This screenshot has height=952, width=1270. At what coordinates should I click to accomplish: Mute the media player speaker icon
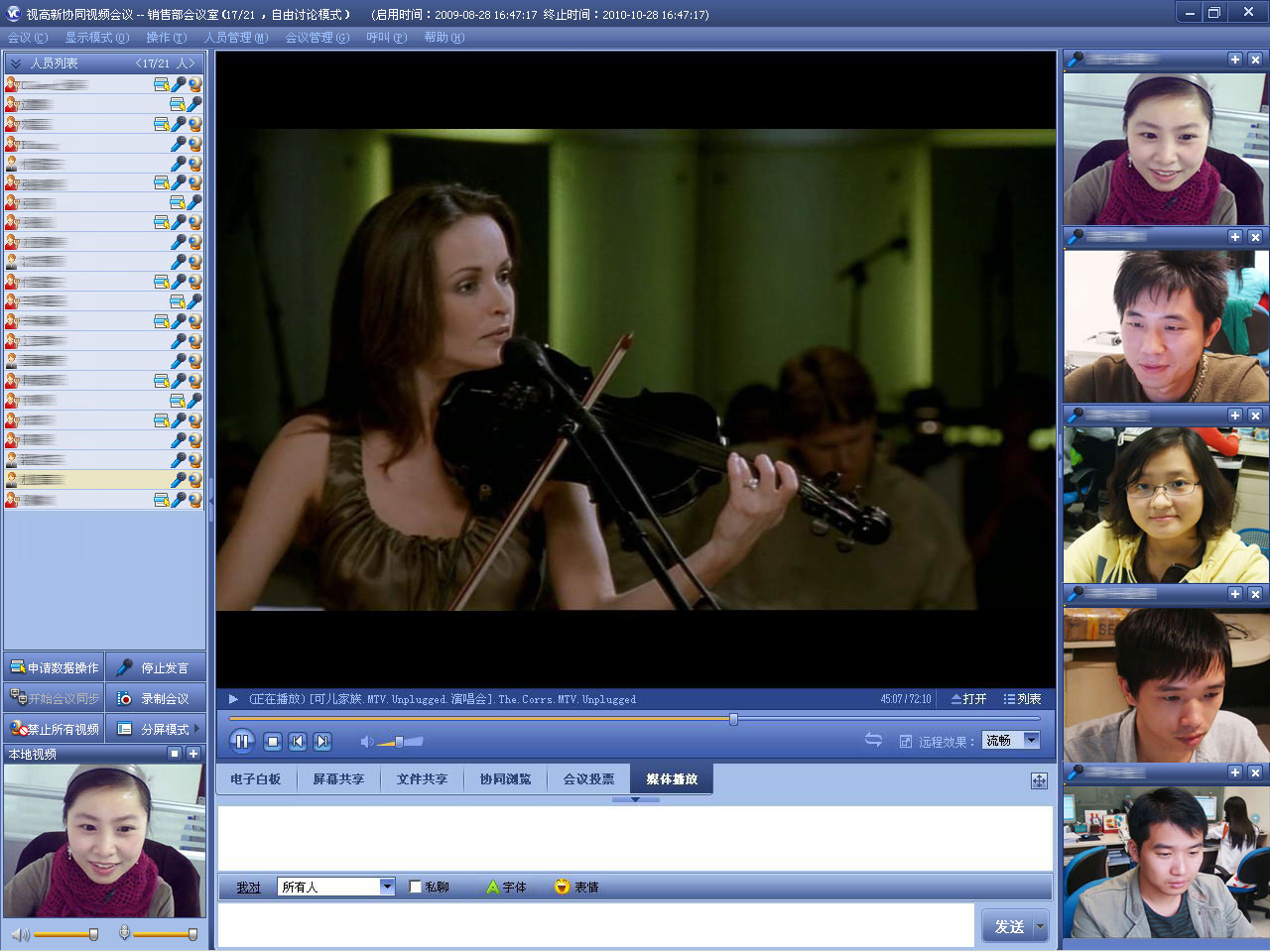(366, 742)
